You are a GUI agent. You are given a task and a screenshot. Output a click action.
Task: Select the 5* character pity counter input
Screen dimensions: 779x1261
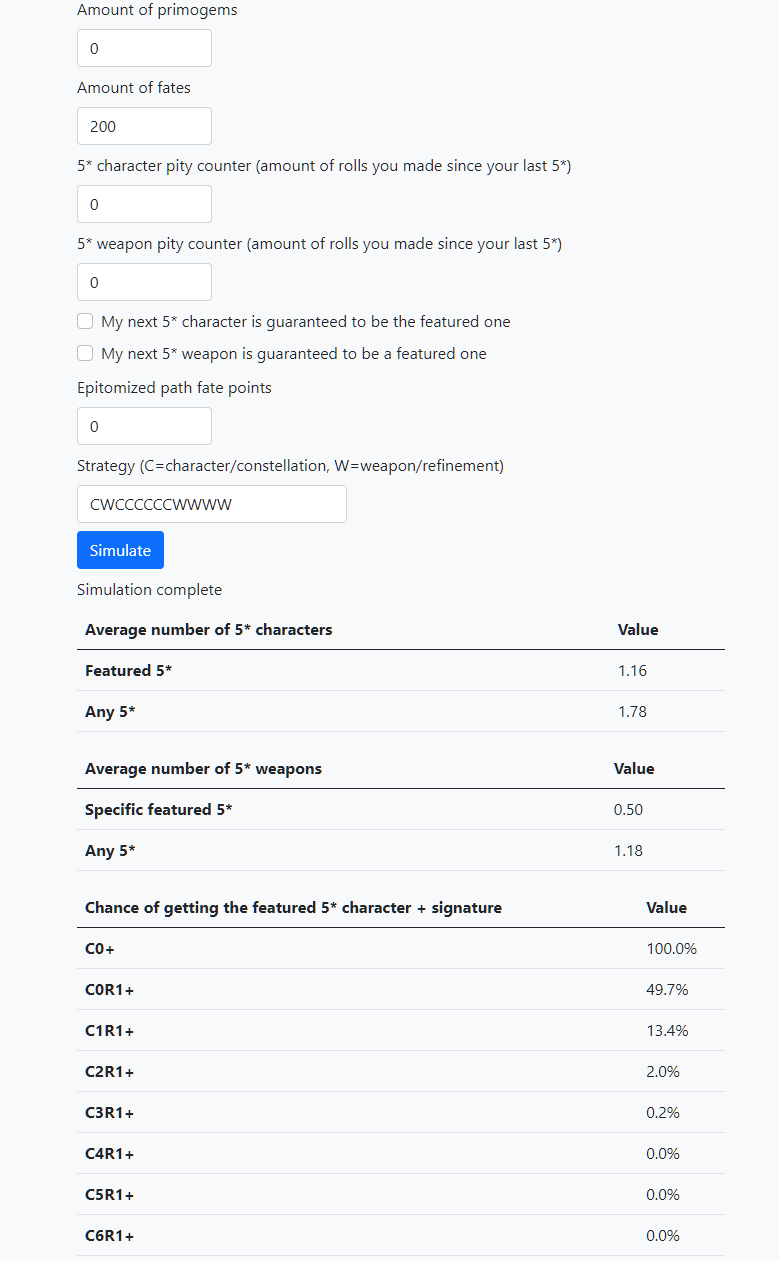[144, 204]
